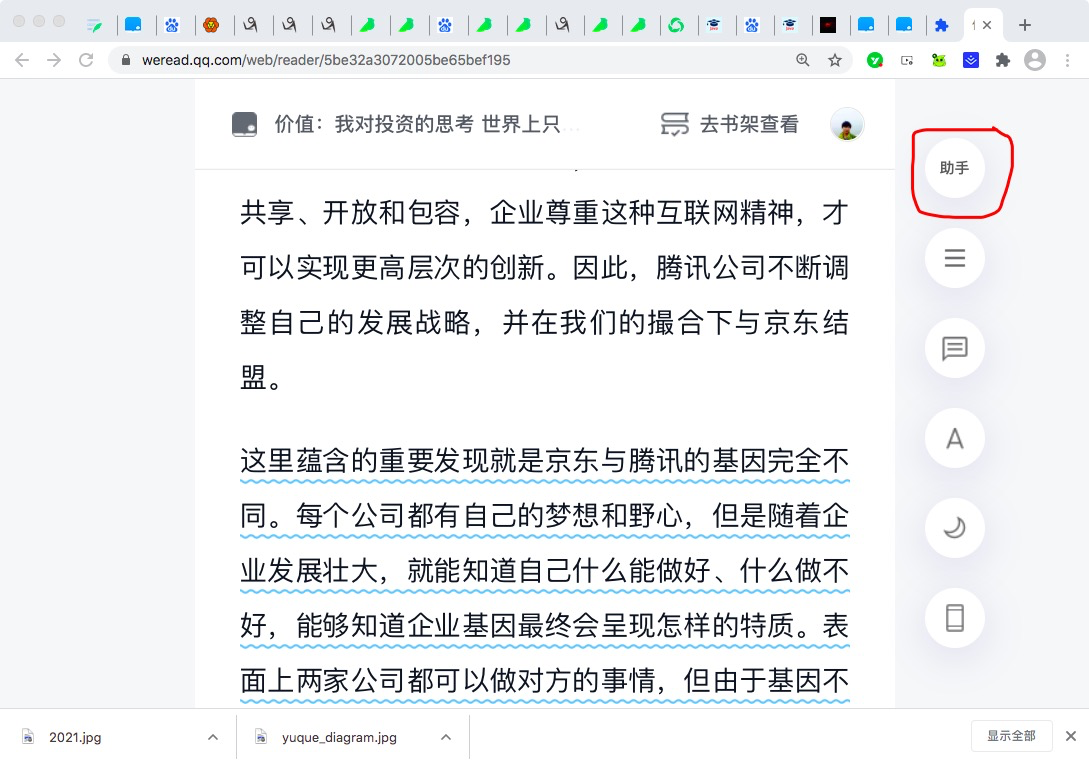The height and width of the screenshot is (765, 1089).
Task: Click the padlock site info icon
Action: (x=126, y=60)
